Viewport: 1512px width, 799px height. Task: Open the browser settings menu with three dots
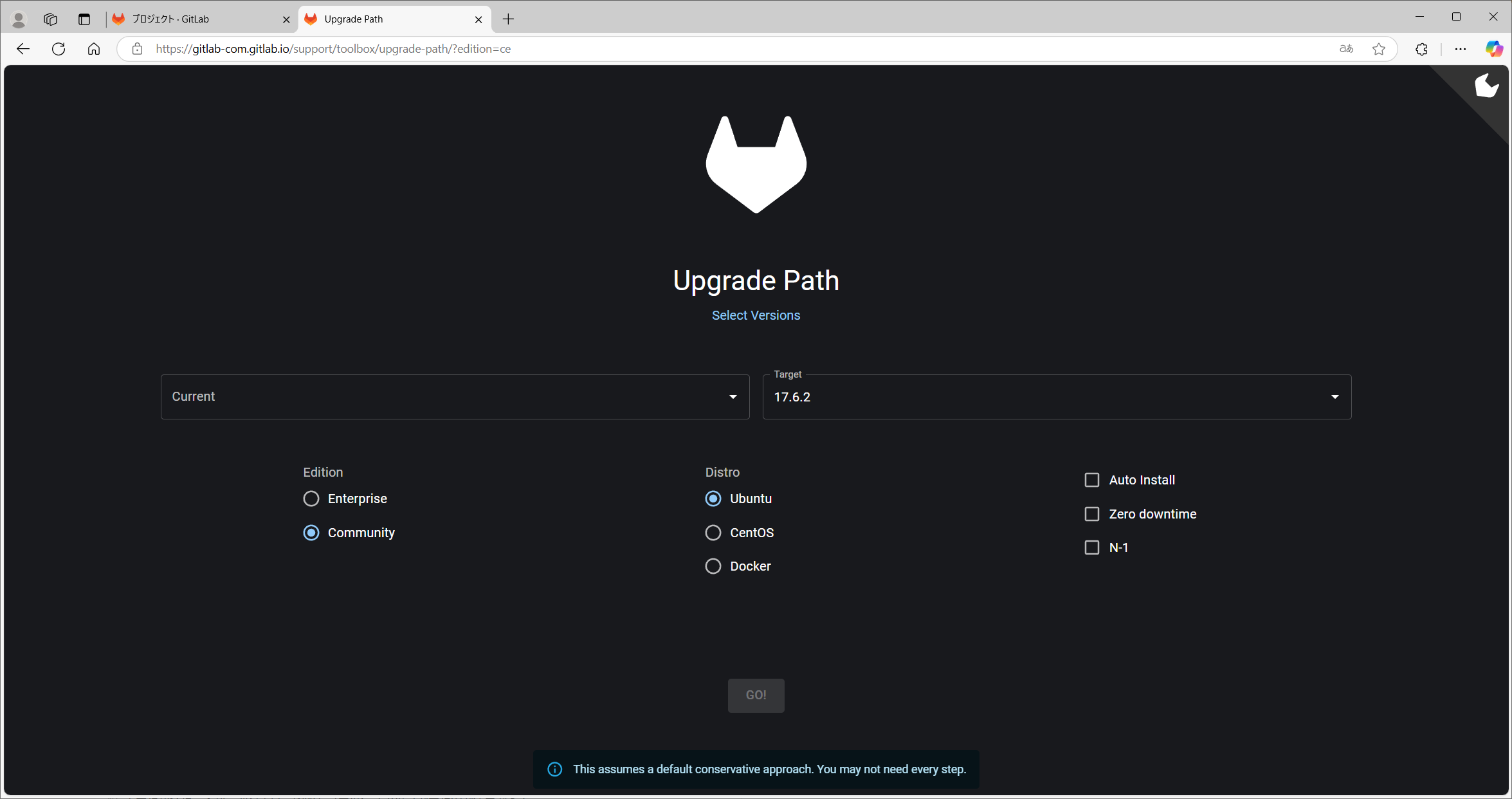(1461, 48)
